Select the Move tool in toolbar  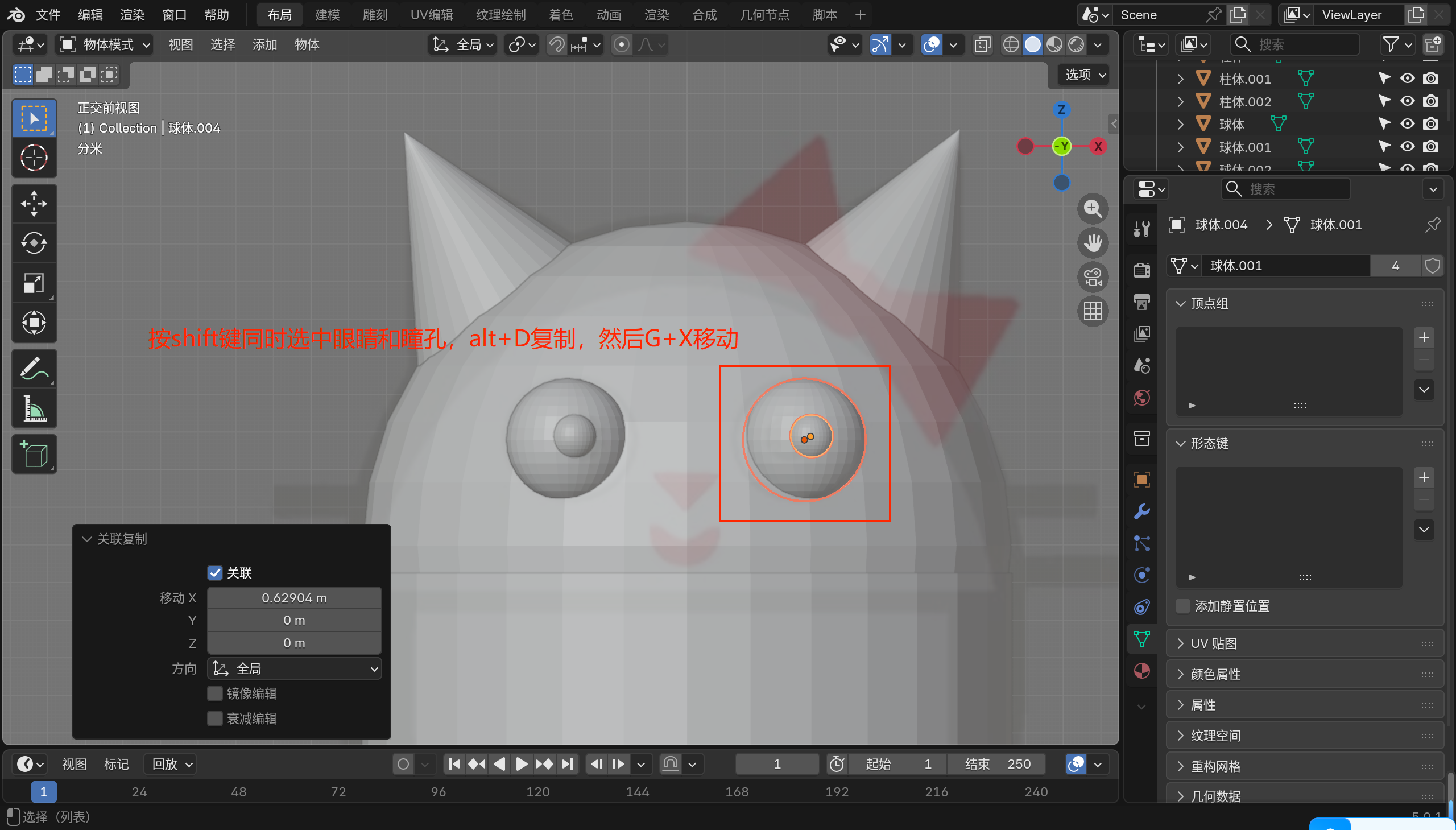click(x=34, y=204)
